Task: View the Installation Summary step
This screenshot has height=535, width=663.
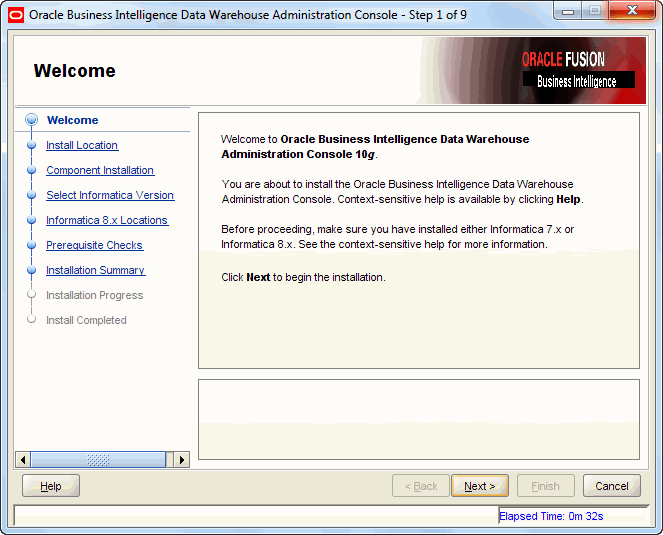Action: pyautogui.click(x=96, y=270)
